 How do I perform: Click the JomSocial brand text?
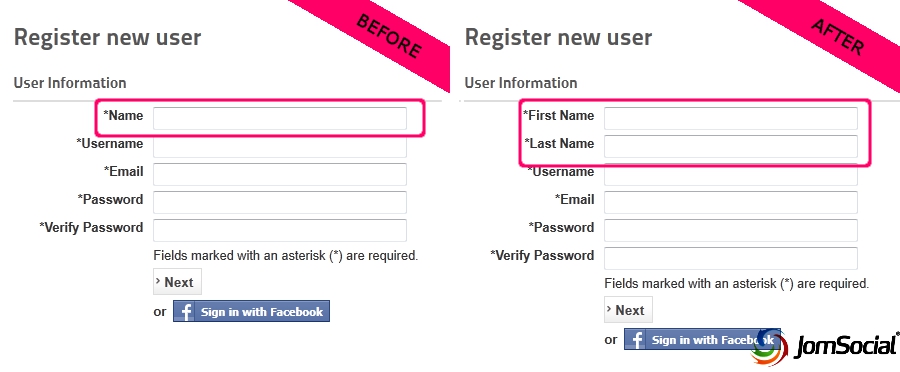[846, 346]
